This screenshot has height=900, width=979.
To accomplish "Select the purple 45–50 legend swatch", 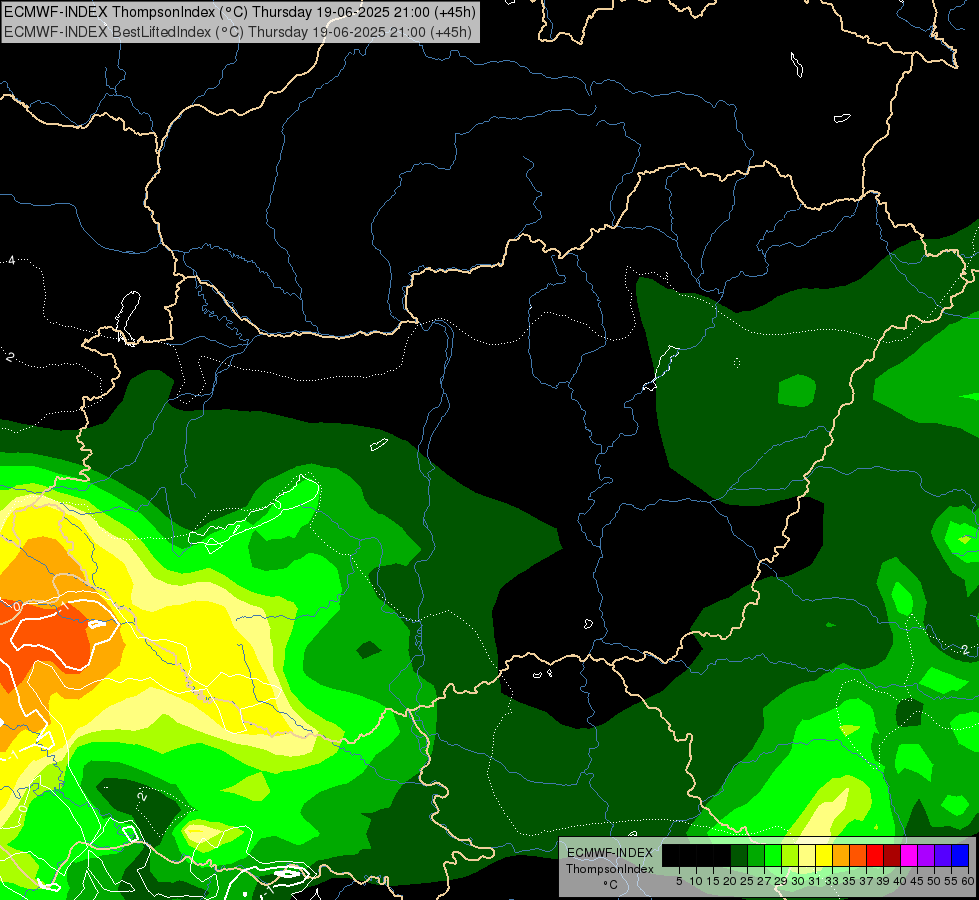I will point(927,855).
